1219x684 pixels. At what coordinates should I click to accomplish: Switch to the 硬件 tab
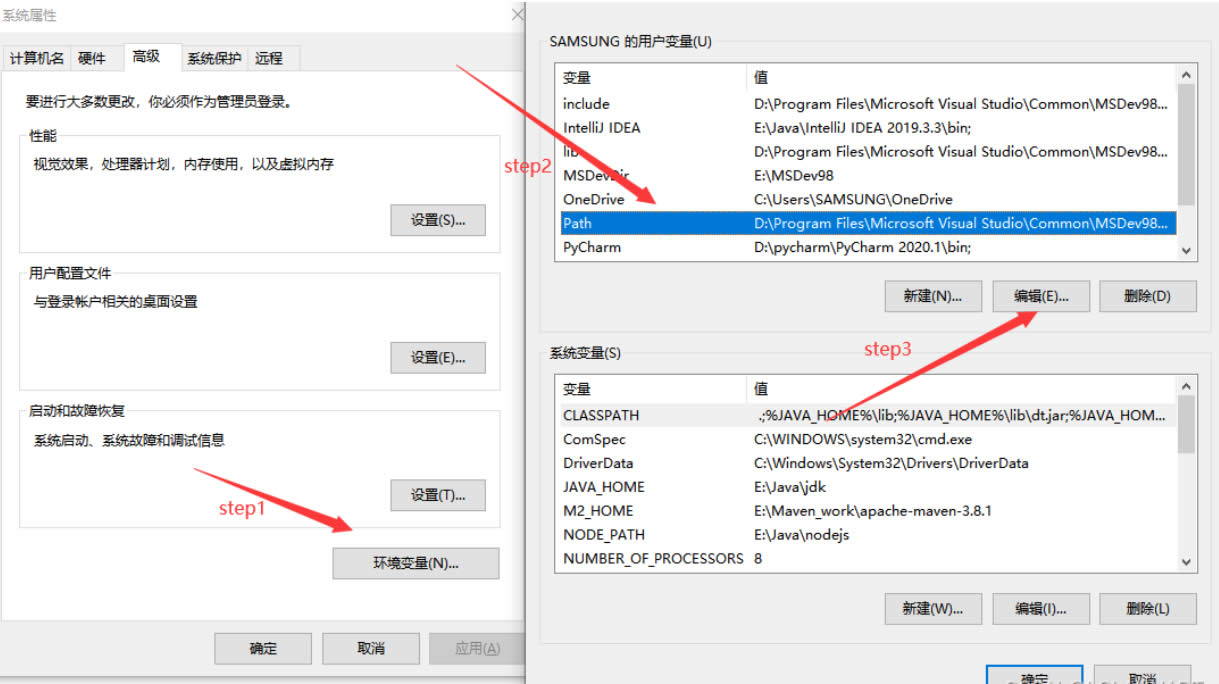(x=92, y=58)
